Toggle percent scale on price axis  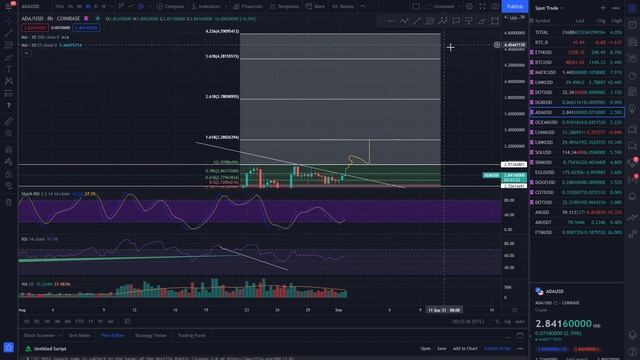pyautogui.click(x=497, y=322)
